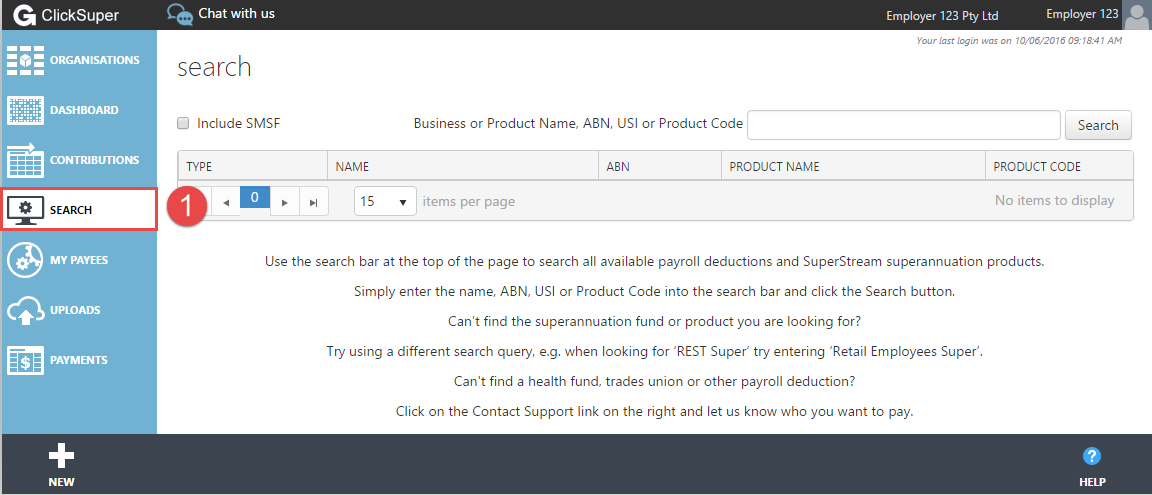Open the Search monitor icon
1152x495 pixels.
click(x=26, y=210)
